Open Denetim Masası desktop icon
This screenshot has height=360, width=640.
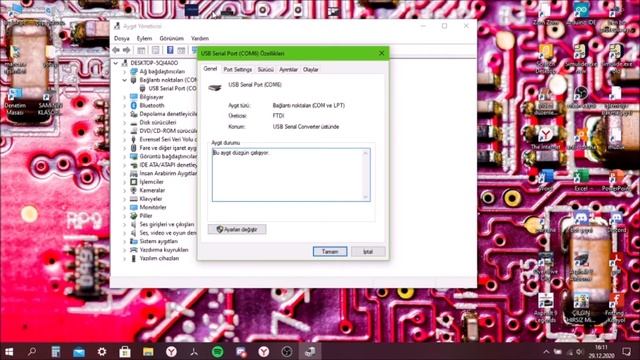click(15, 101)
